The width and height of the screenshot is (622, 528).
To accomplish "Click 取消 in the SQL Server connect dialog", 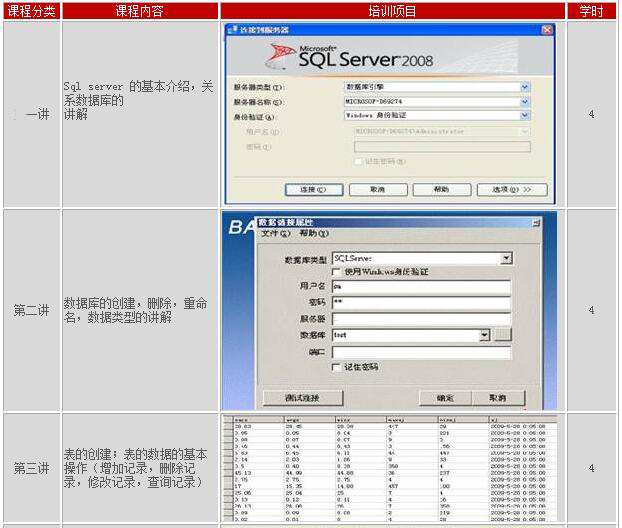I will click(378, 190).
